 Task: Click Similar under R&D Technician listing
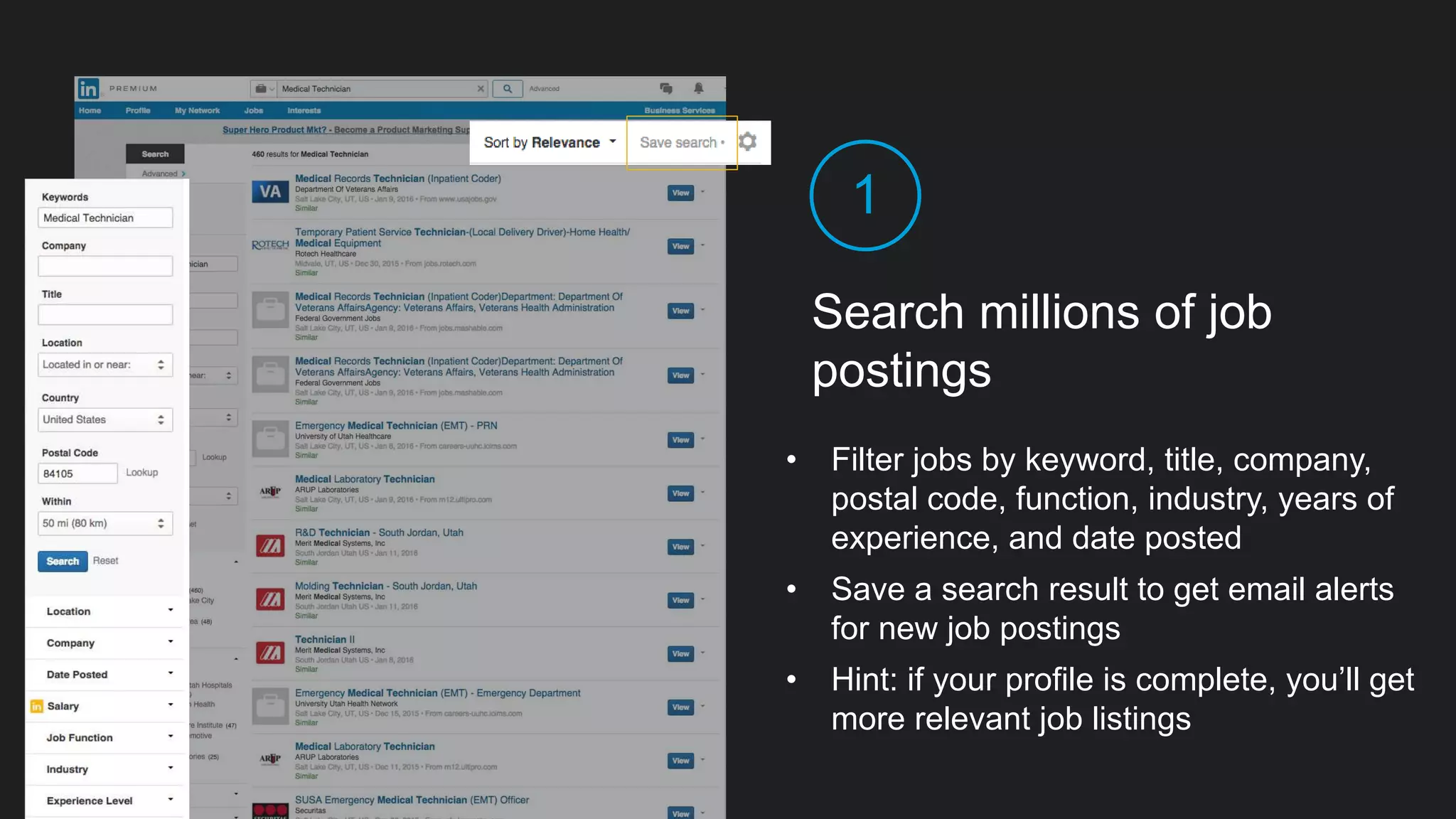pos(306,562)
